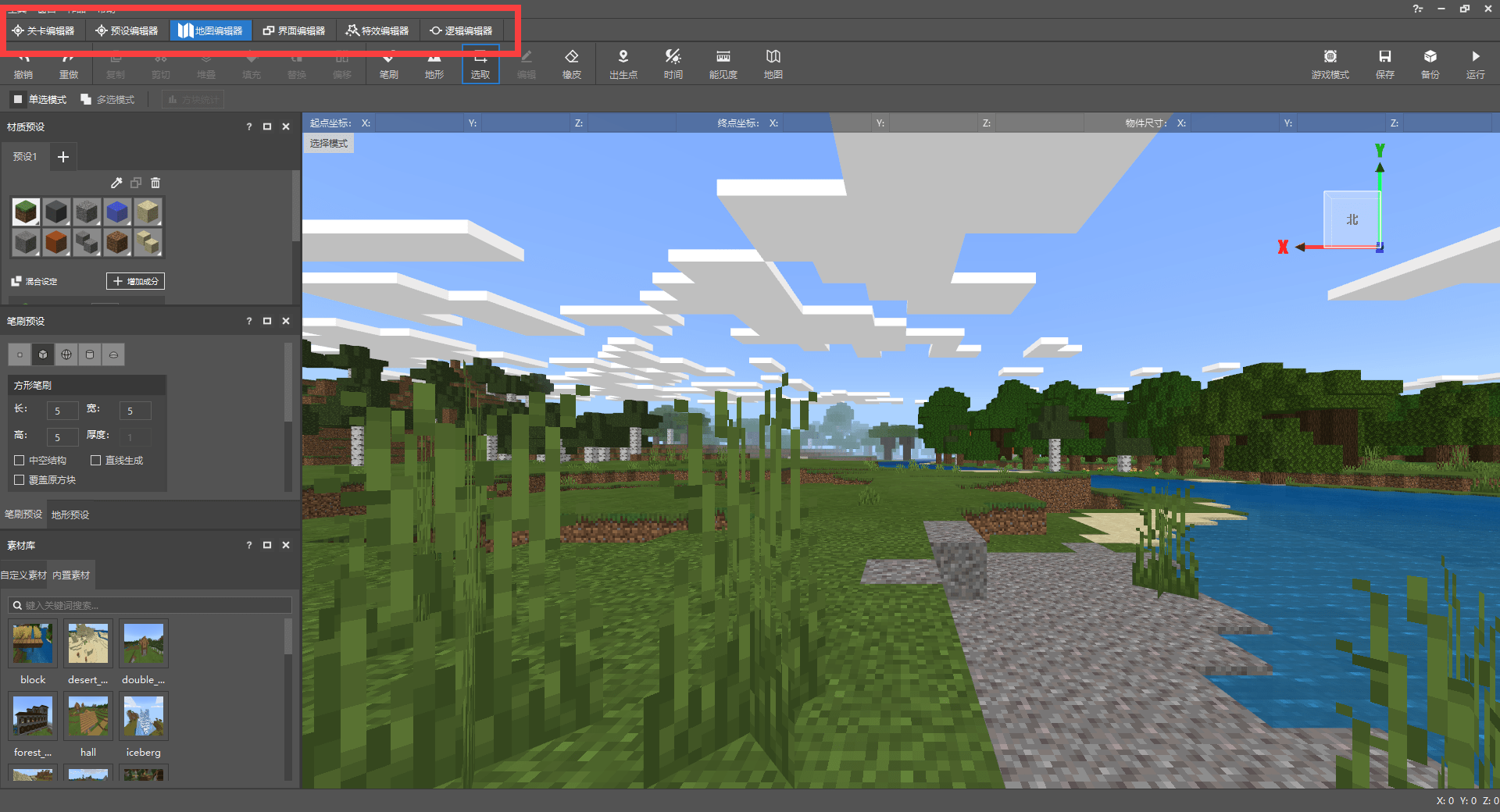This screenshot has height=812, width=1500.
Task: Open the 关卡编辑器 tab
Action: (x=44, y=30)
